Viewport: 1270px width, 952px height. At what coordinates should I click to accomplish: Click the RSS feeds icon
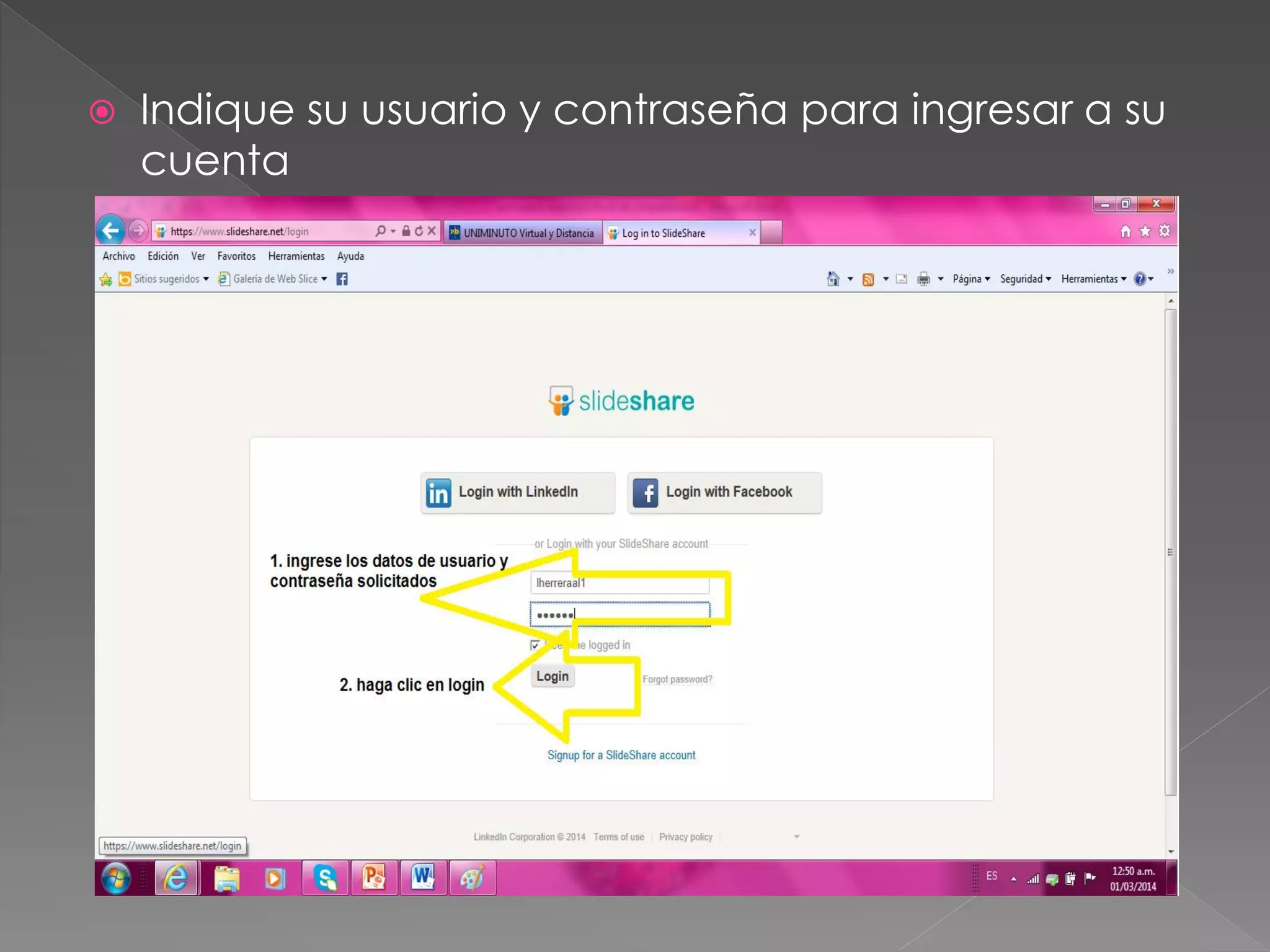pos(868,280)
